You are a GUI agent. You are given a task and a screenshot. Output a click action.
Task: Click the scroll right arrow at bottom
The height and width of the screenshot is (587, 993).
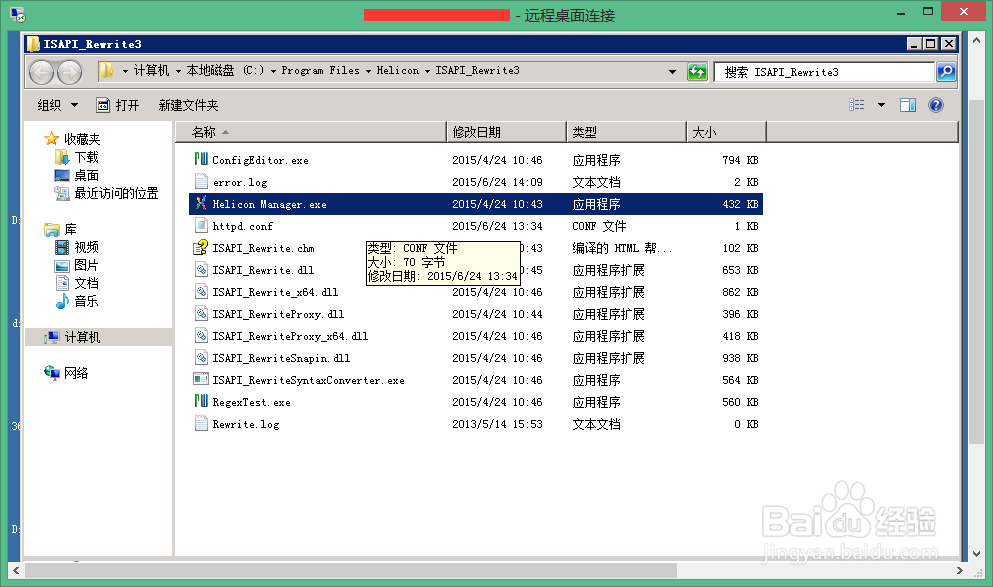point(959,570)
